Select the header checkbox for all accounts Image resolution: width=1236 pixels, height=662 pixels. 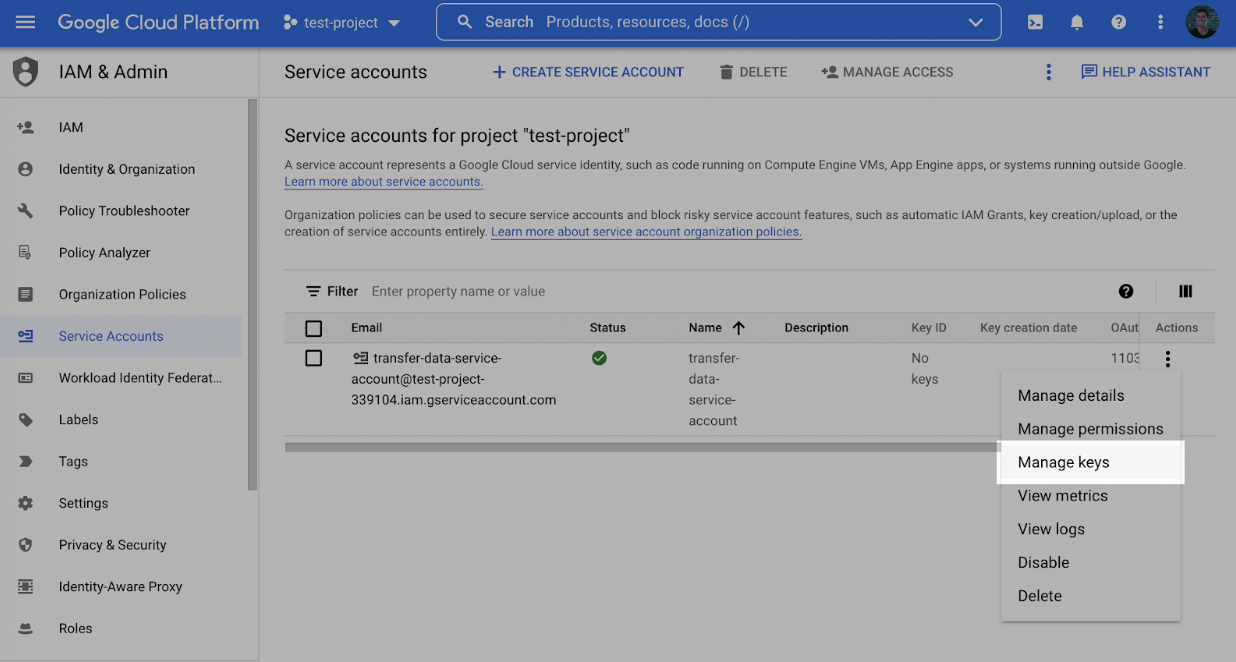pos(314,328)
